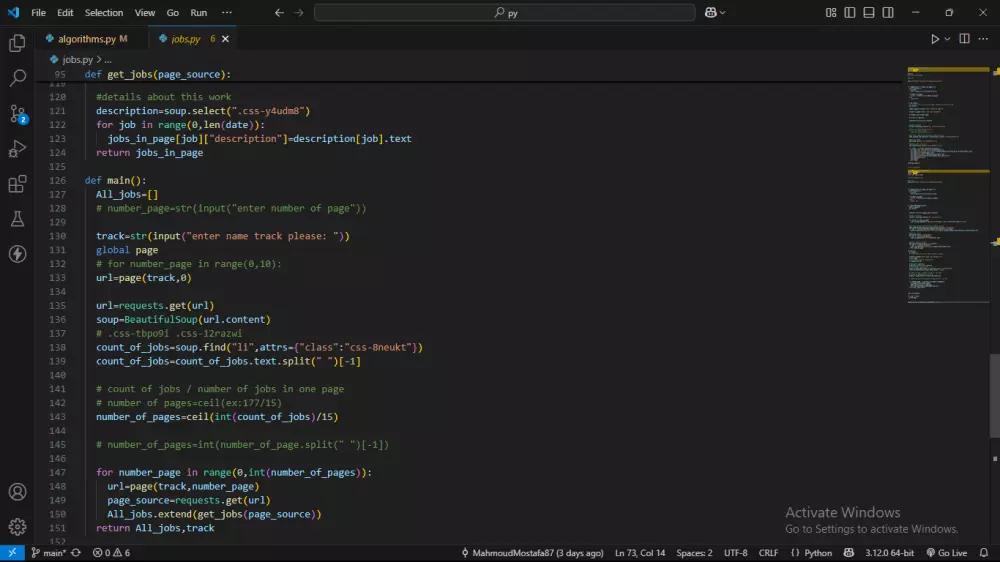The height and width of the screenshot is (562, 1000).
Task: Open Source Control view with badge
Action: tap(17, 113)
